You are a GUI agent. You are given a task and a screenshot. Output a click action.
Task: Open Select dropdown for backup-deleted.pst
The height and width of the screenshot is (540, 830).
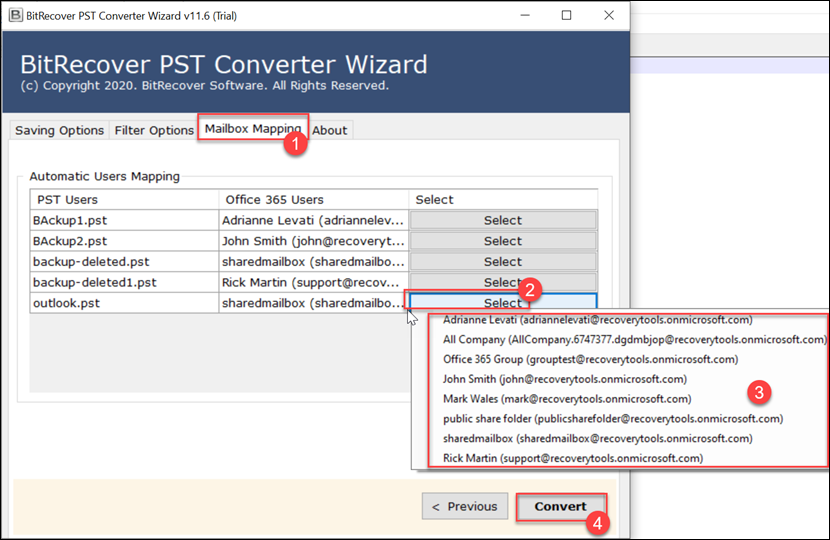tap(502, 261)
